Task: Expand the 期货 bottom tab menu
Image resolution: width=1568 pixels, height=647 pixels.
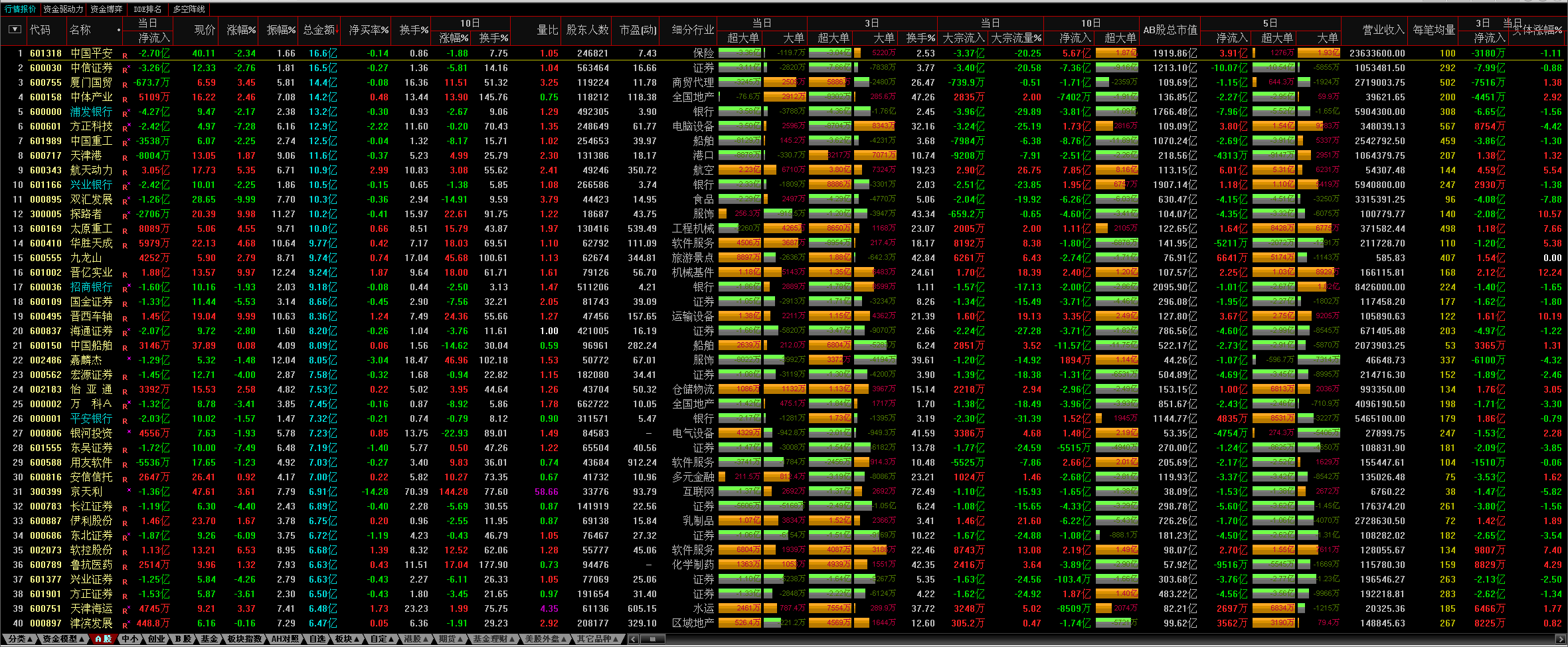Action: pos(451,639)
